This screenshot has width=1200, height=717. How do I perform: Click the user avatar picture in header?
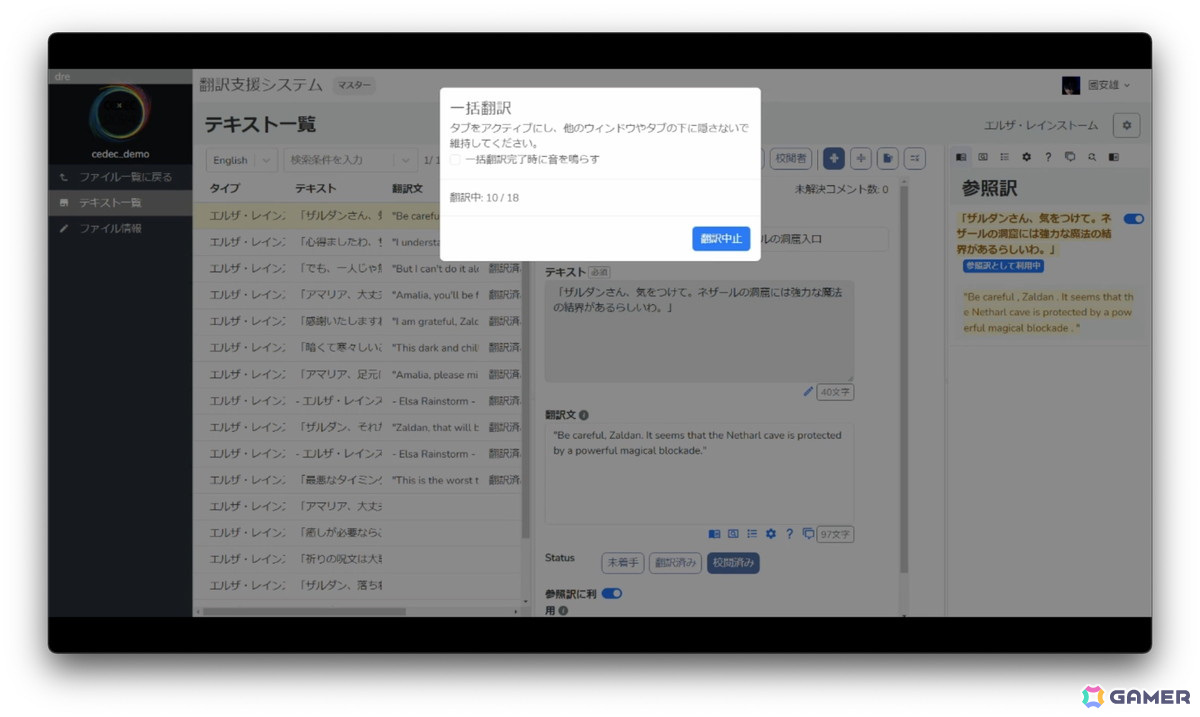coord(1071,86)
